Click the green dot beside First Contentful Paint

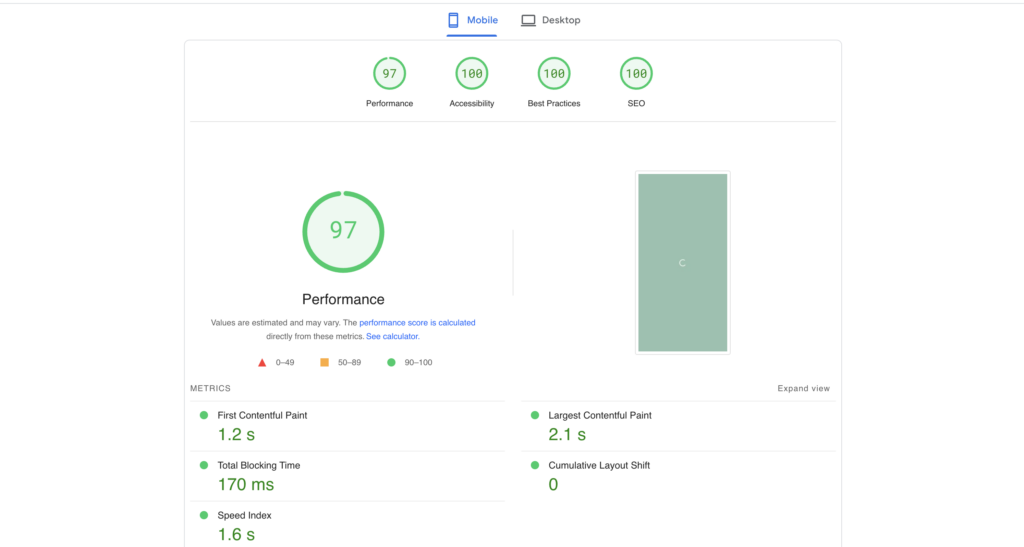(204, 415)
